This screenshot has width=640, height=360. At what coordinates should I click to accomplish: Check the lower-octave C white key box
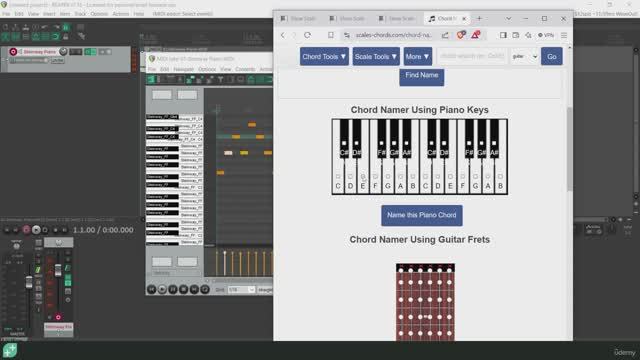(x=338, y=177)
